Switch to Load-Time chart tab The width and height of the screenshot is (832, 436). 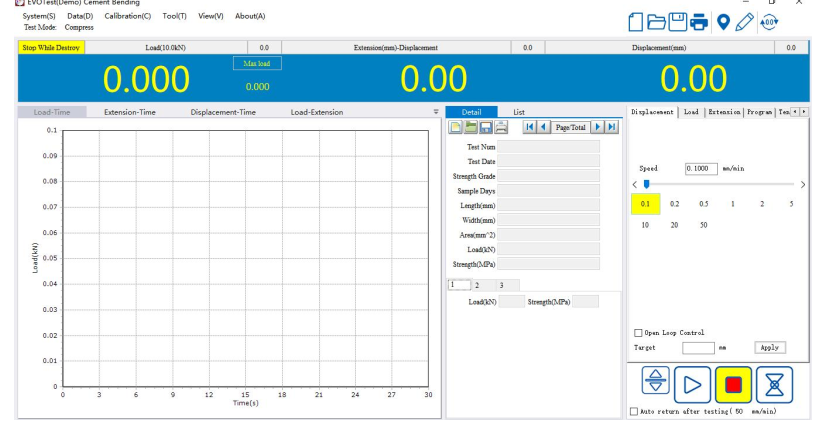(52, 112)
